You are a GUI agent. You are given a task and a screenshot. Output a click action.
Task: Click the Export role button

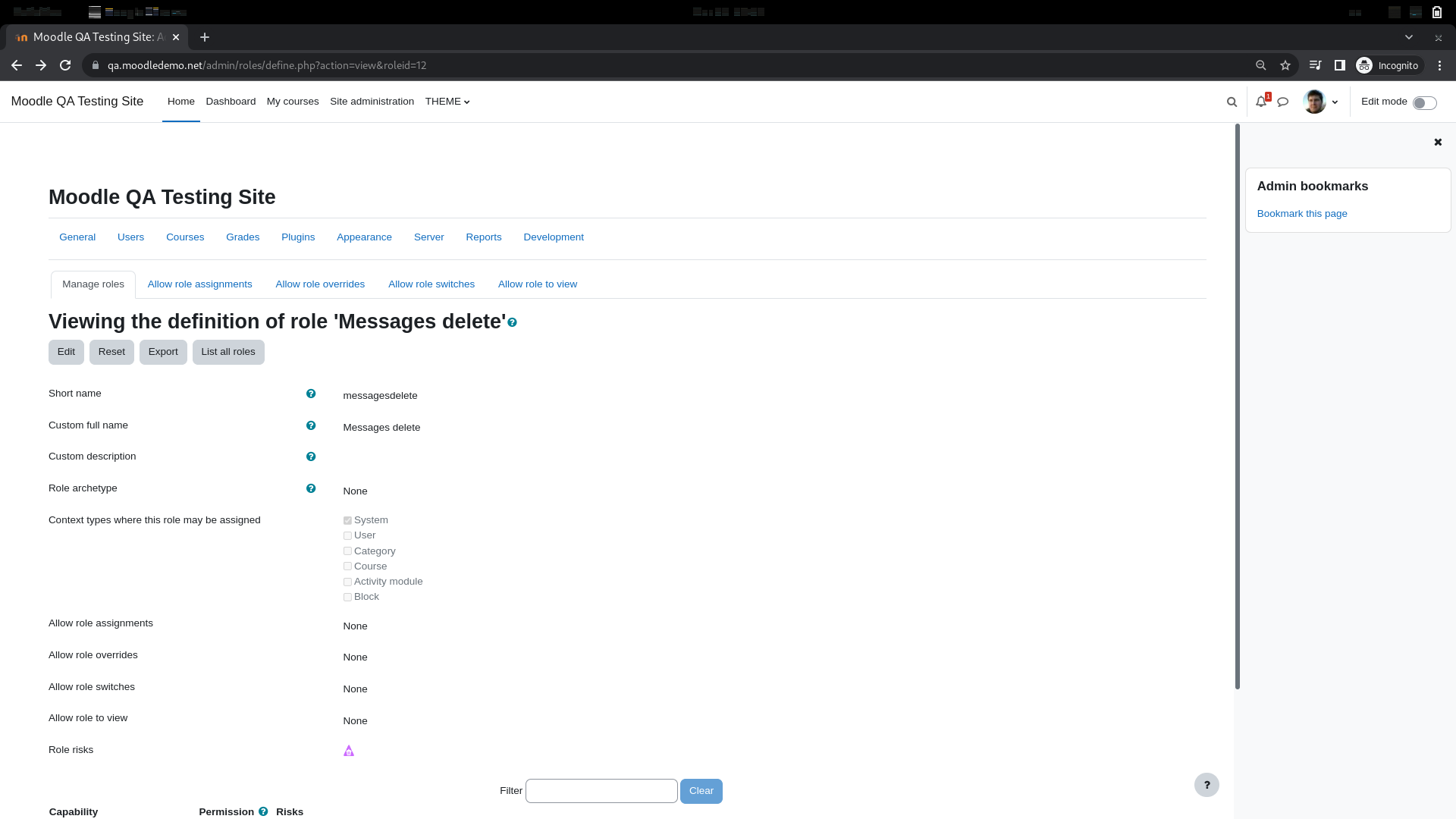(163, 352)
